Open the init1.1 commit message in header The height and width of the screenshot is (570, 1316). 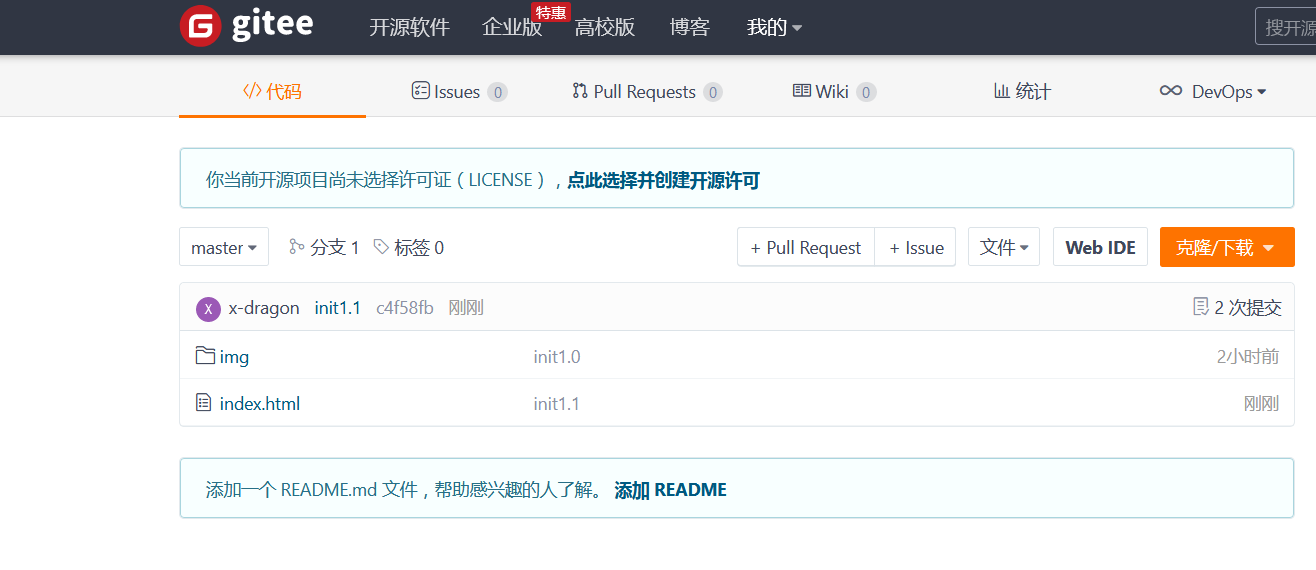coord(337,308)
